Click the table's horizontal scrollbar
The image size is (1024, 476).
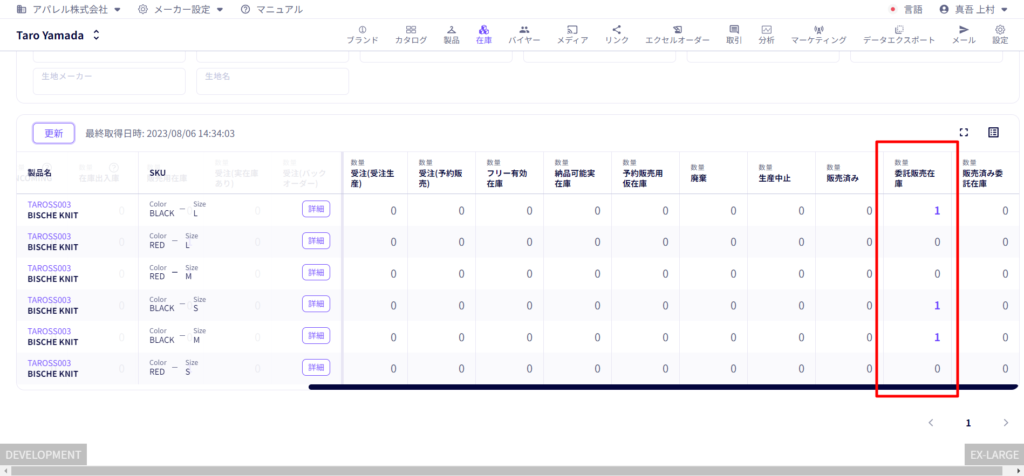662,387
